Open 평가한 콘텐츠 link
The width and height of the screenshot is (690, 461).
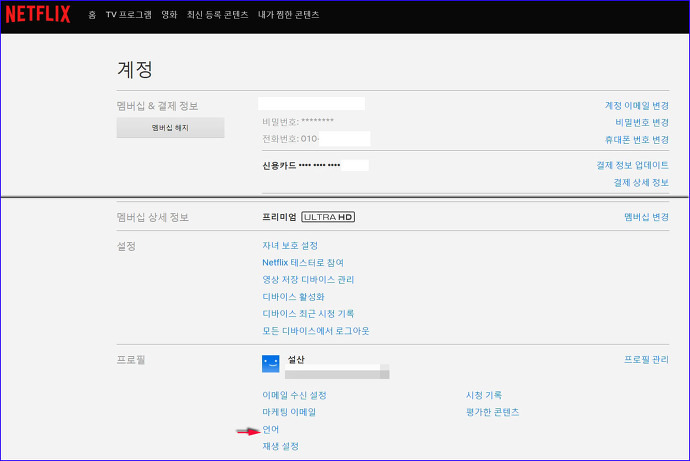pyautogui.click(x=492, y=412)
